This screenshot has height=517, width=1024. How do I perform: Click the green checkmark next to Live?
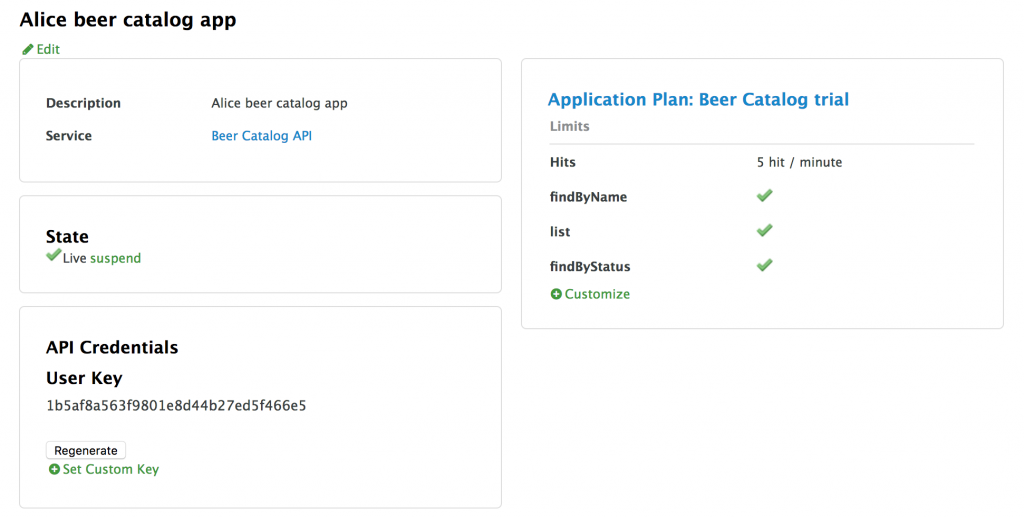tap(53, 256)
